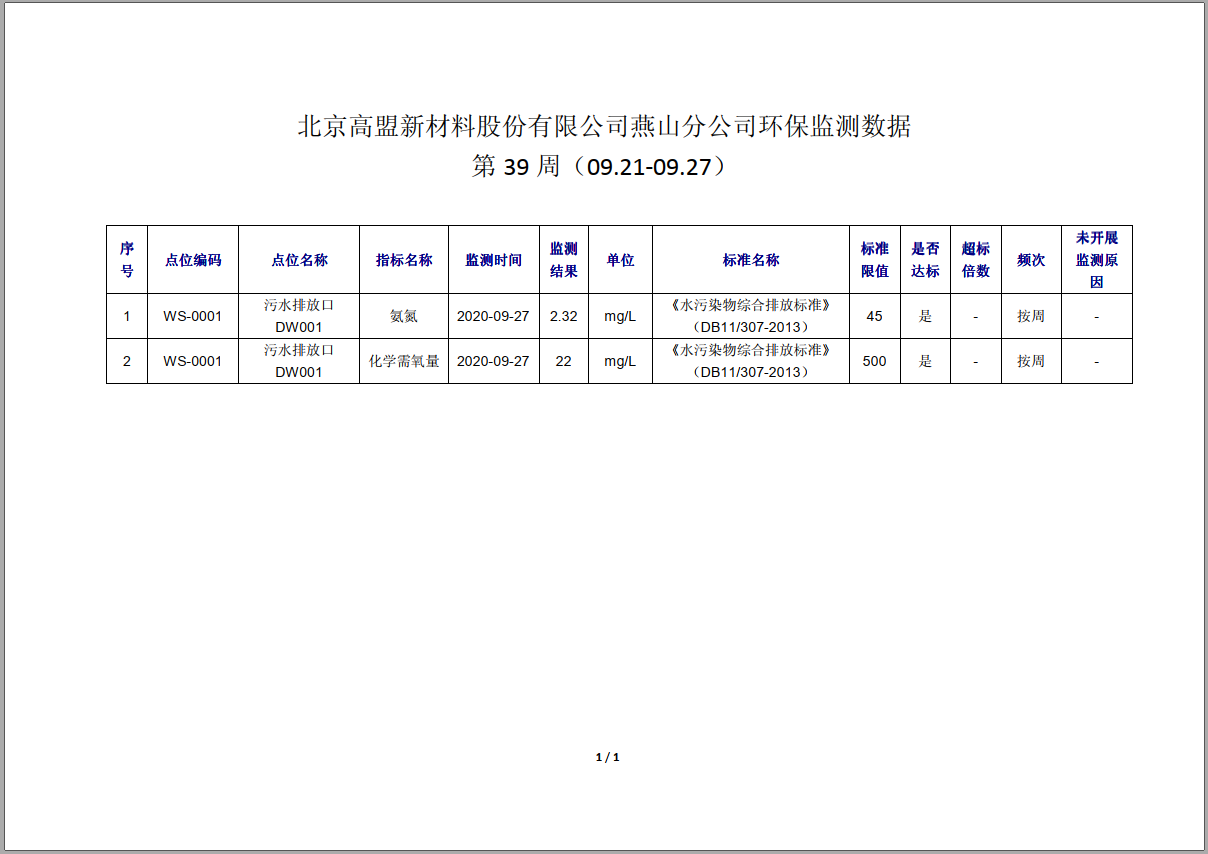The width and height of the screenshot is (1208, 854).
Task: Click the 监测时间 column header
Action: coord(493,259)
